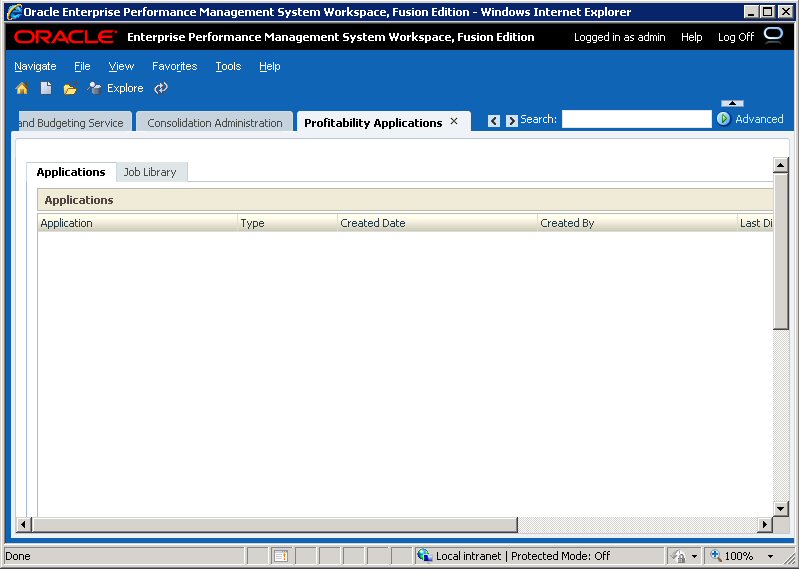Click the Local intranet zone icon

click(424, 555)
